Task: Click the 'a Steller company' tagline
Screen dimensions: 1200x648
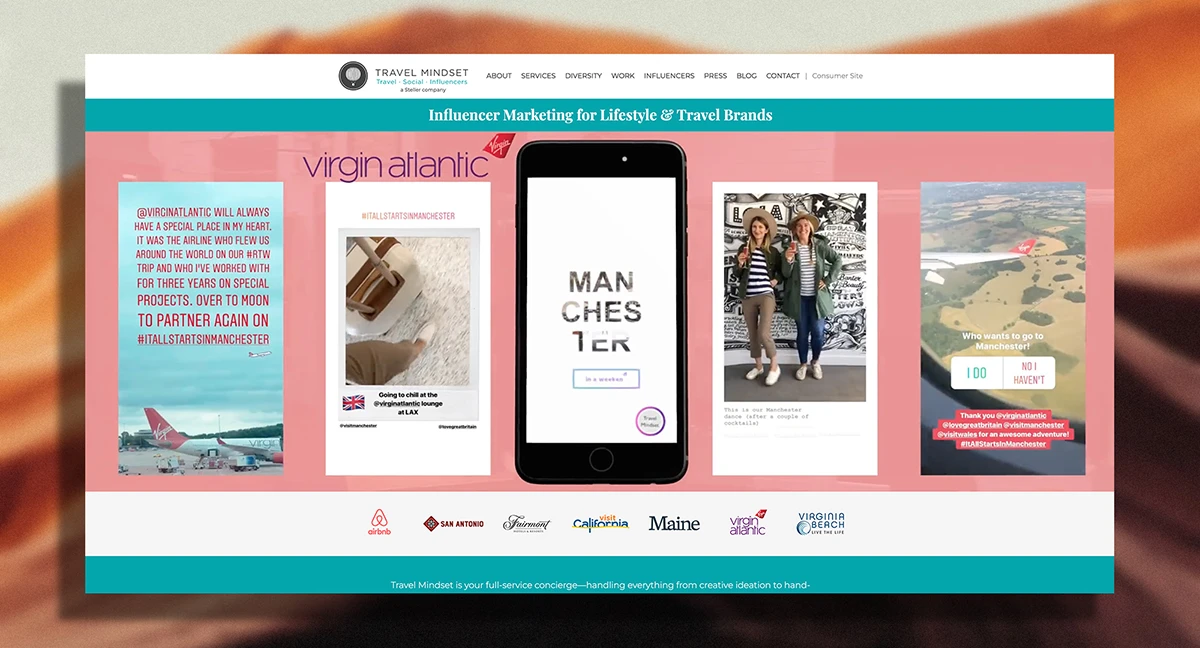Action: point(423,90)
